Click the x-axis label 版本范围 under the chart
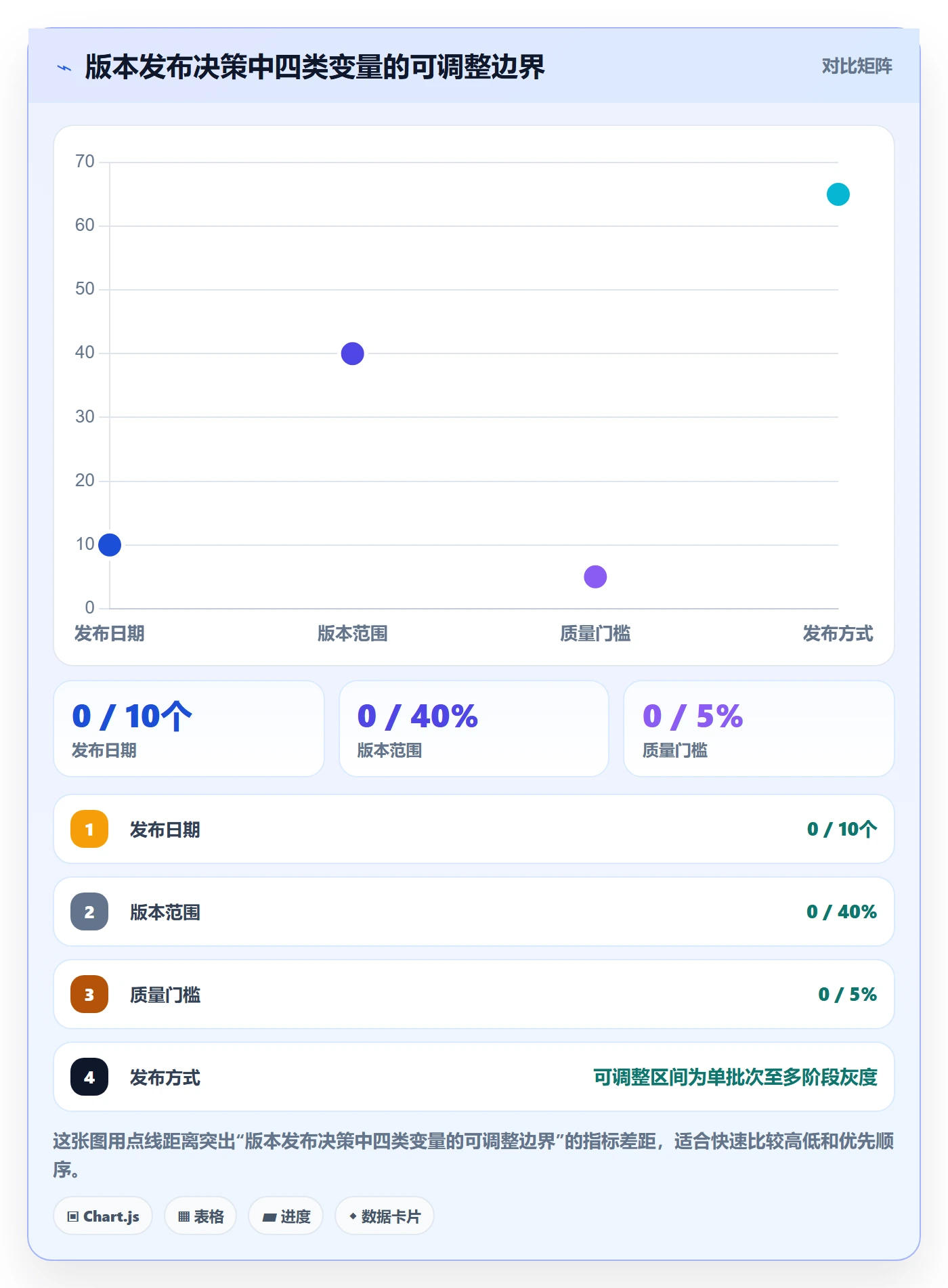Viewport: 948px width, 1288px height. pyautogui.click(x=353, y=634)
